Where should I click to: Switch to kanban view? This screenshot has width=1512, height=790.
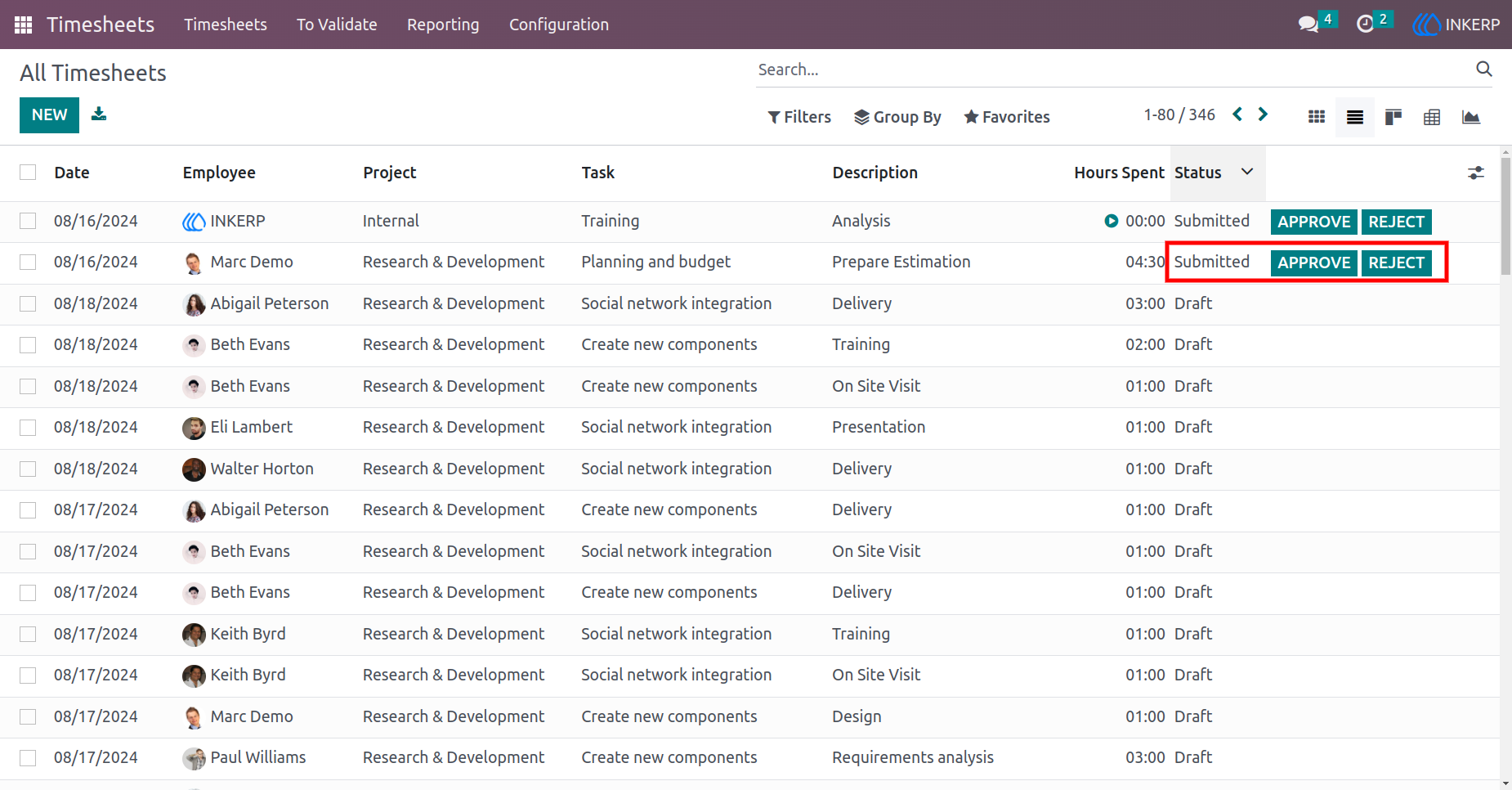click(1393, 117)
